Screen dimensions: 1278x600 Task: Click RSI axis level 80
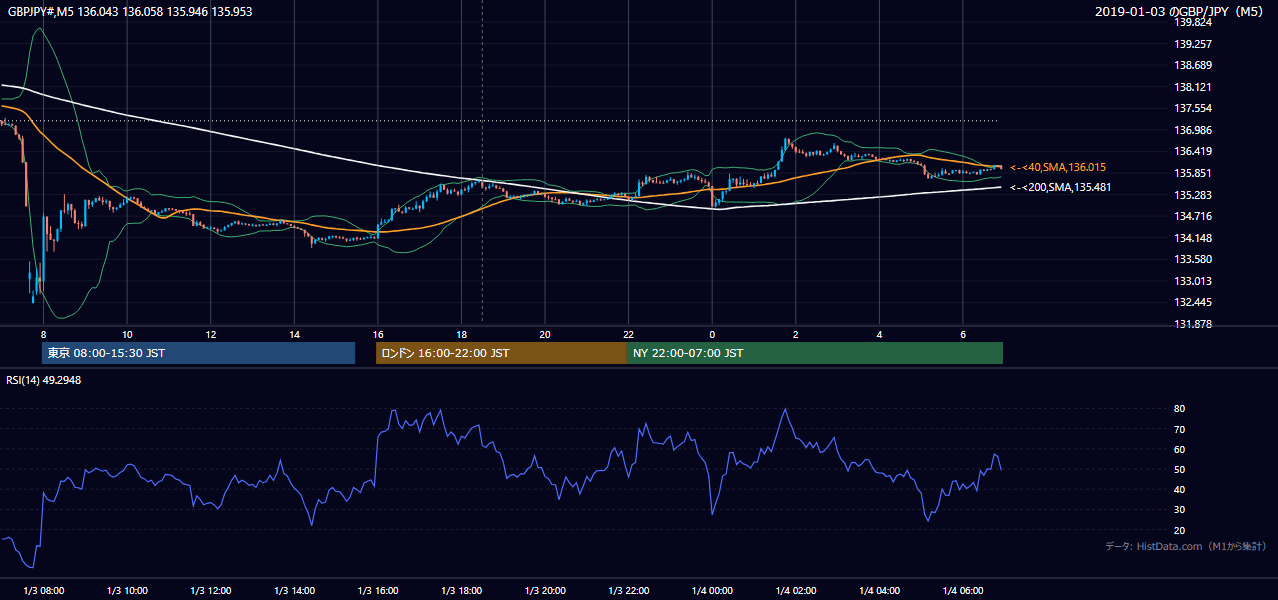click(1180, 409)
